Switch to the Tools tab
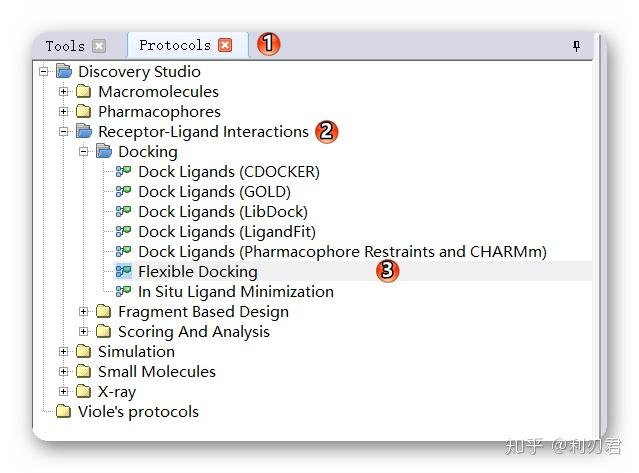 pyautogui.click(x=65, y=46)
